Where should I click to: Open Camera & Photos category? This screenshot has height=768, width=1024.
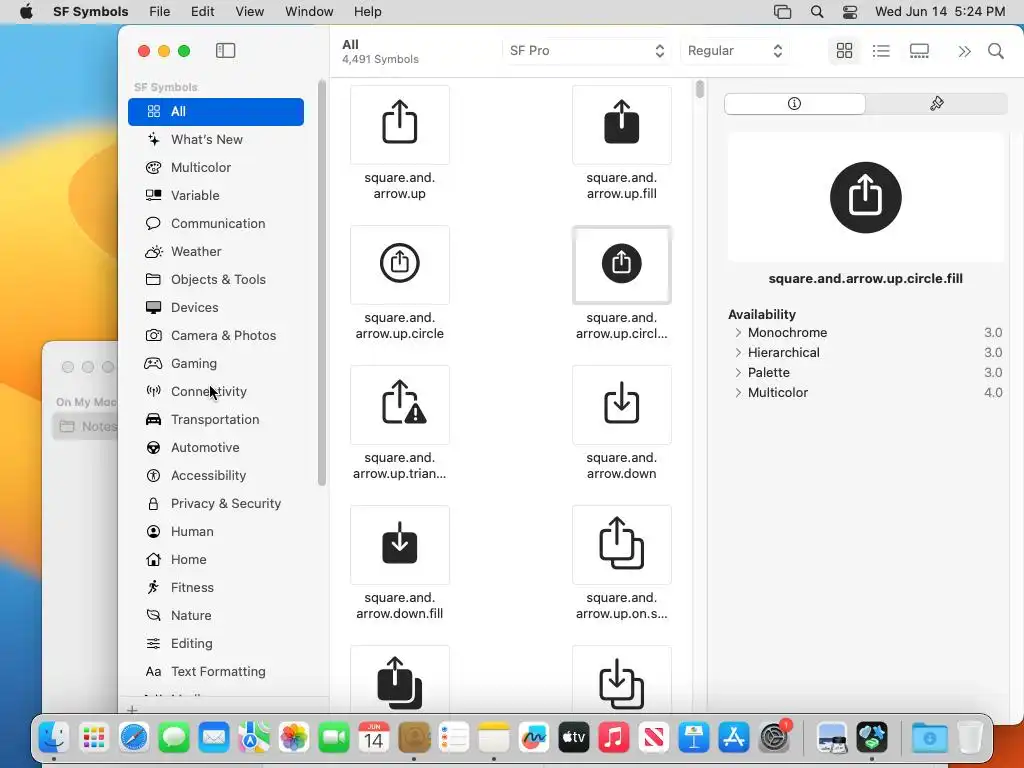click(216, 336)
